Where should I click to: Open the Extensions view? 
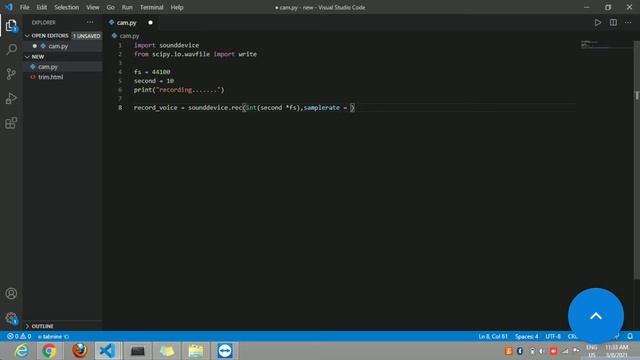coord(11,123)
